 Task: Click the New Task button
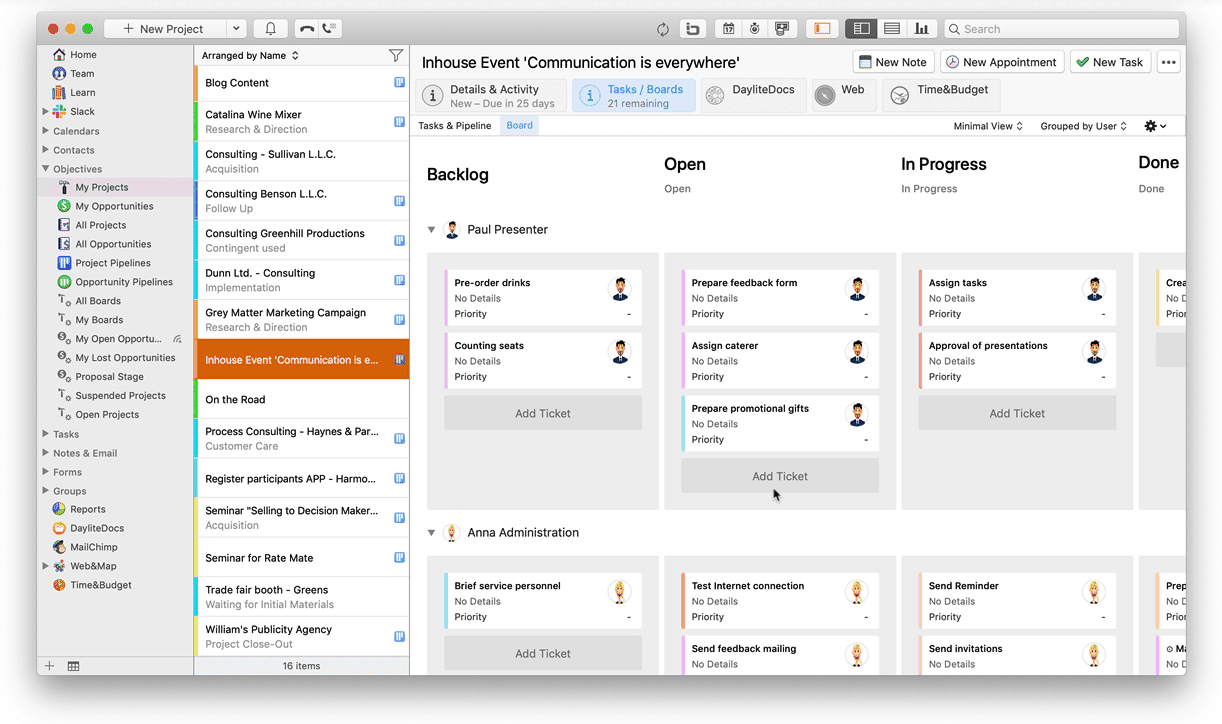(x=1109, y=62)
